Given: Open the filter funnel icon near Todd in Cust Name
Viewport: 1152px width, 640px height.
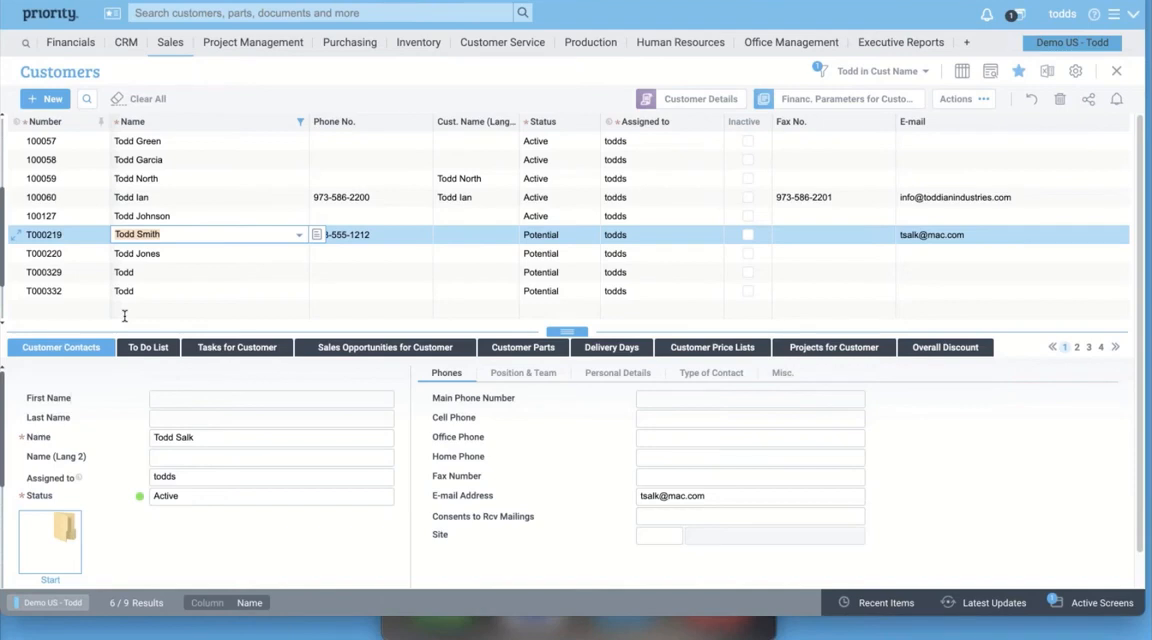Looking at the screenshot, I should point(819,69).
